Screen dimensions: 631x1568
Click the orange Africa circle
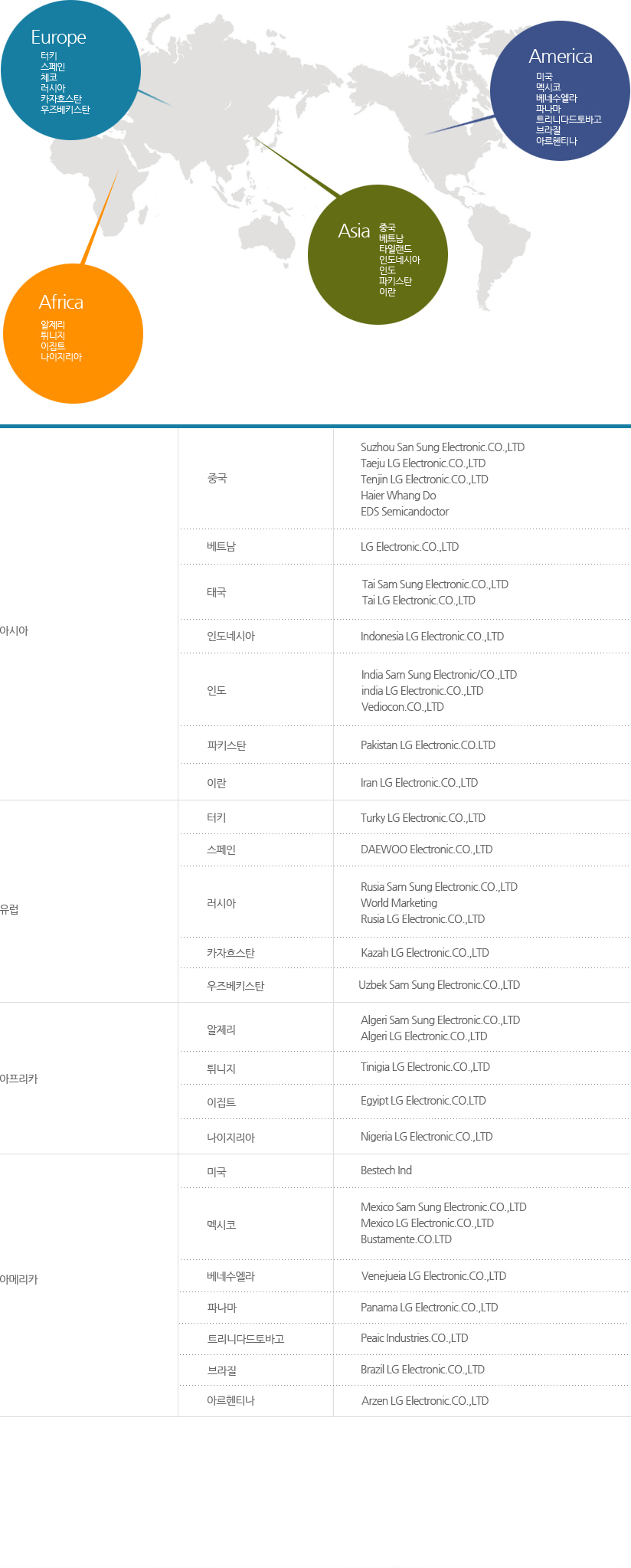[73, 333]
